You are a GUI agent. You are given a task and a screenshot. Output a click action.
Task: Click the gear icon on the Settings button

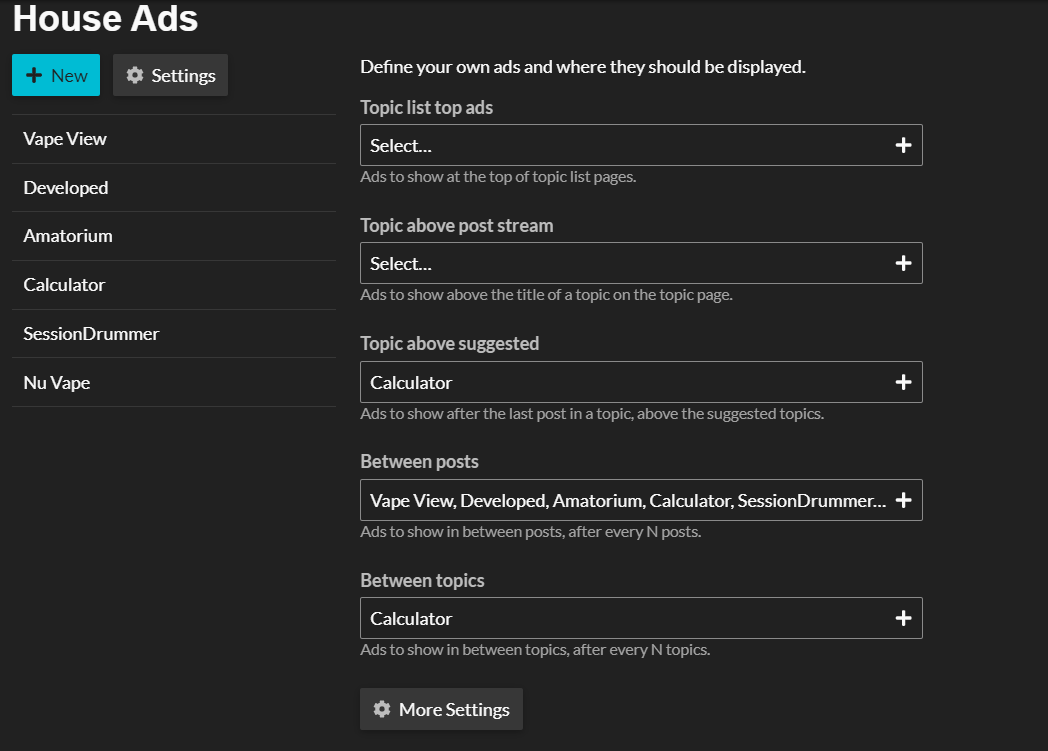135,75
